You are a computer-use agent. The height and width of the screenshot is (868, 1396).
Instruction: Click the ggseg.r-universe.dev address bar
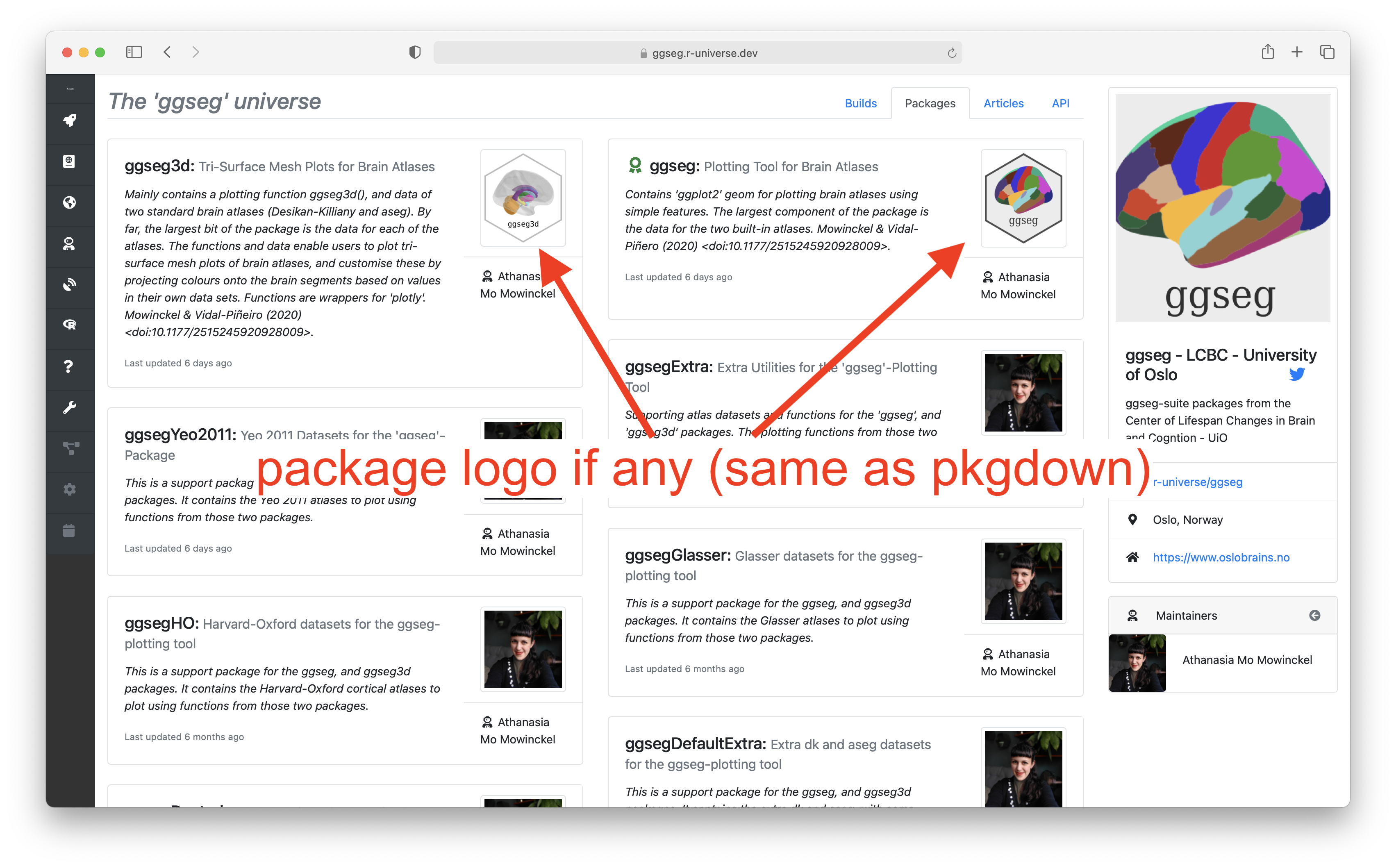(x=698, y=53)
